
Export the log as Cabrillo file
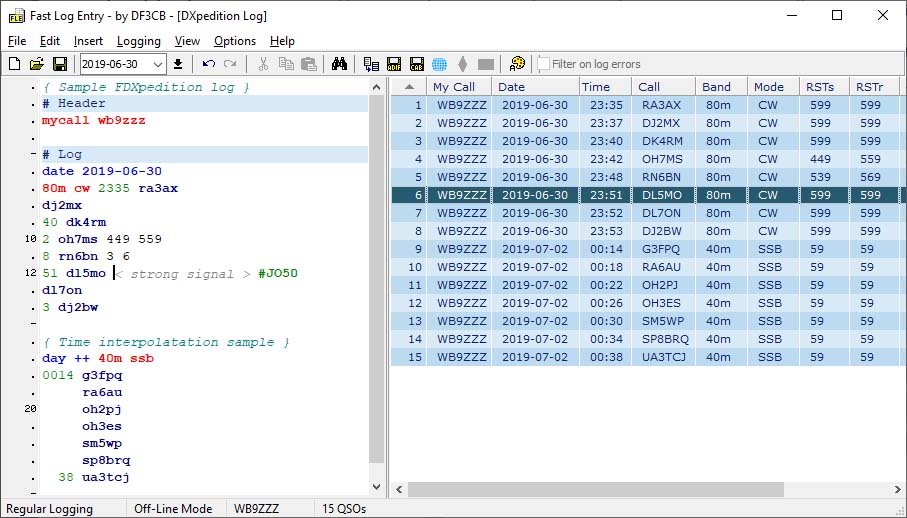[417, 64]
